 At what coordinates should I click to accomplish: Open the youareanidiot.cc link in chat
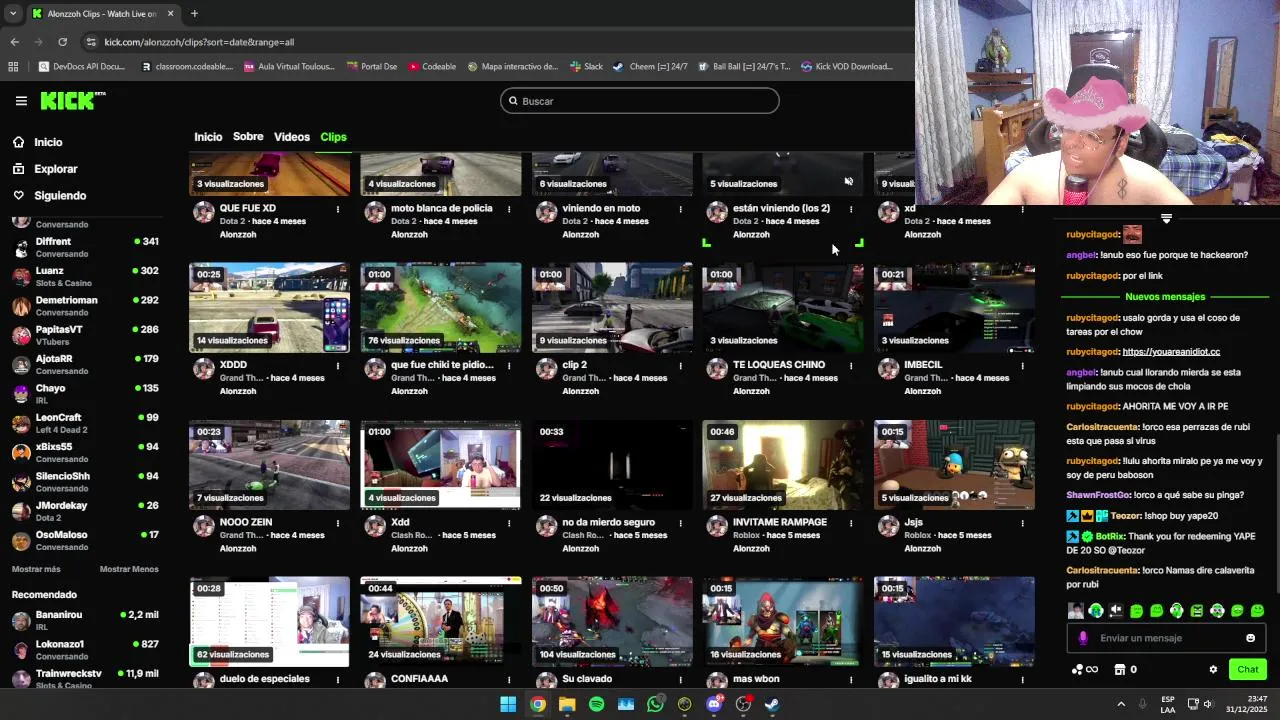1171,352
